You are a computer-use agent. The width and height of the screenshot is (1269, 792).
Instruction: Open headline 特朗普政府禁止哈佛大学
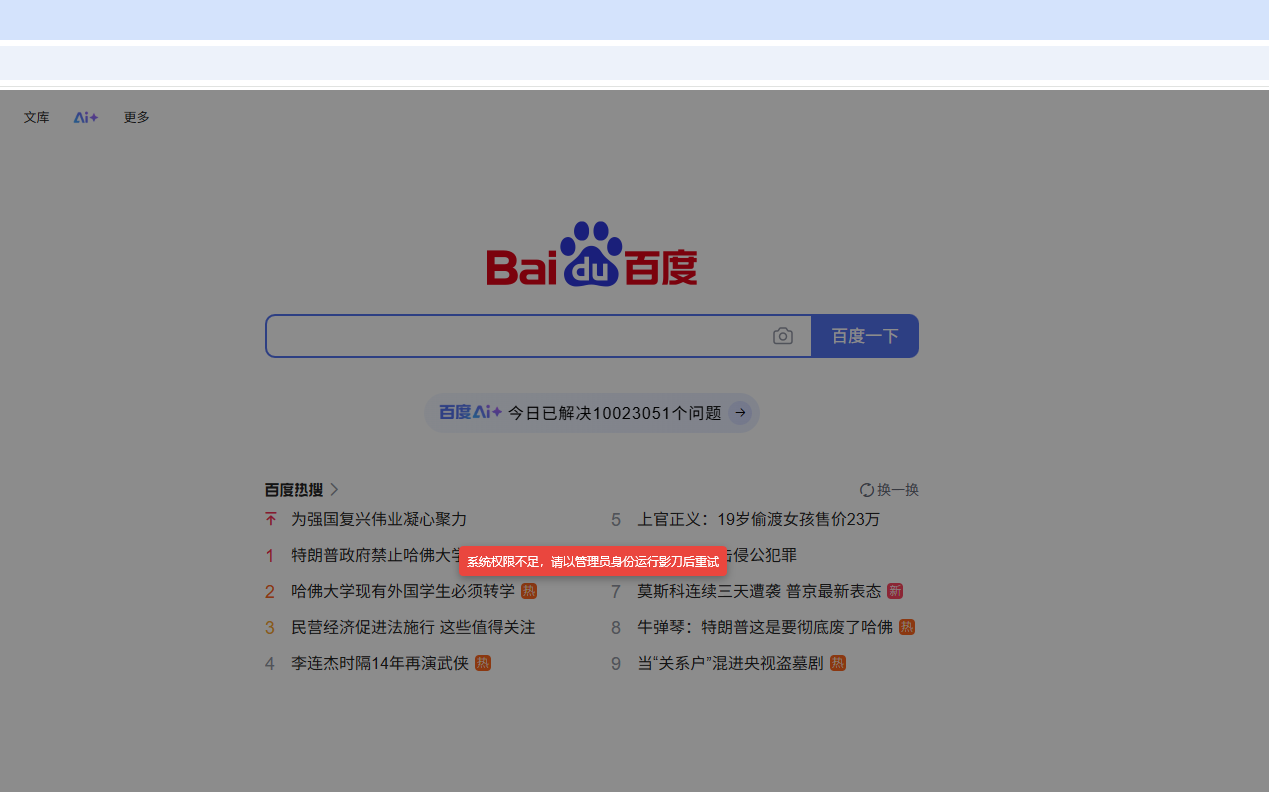point(377,555)
